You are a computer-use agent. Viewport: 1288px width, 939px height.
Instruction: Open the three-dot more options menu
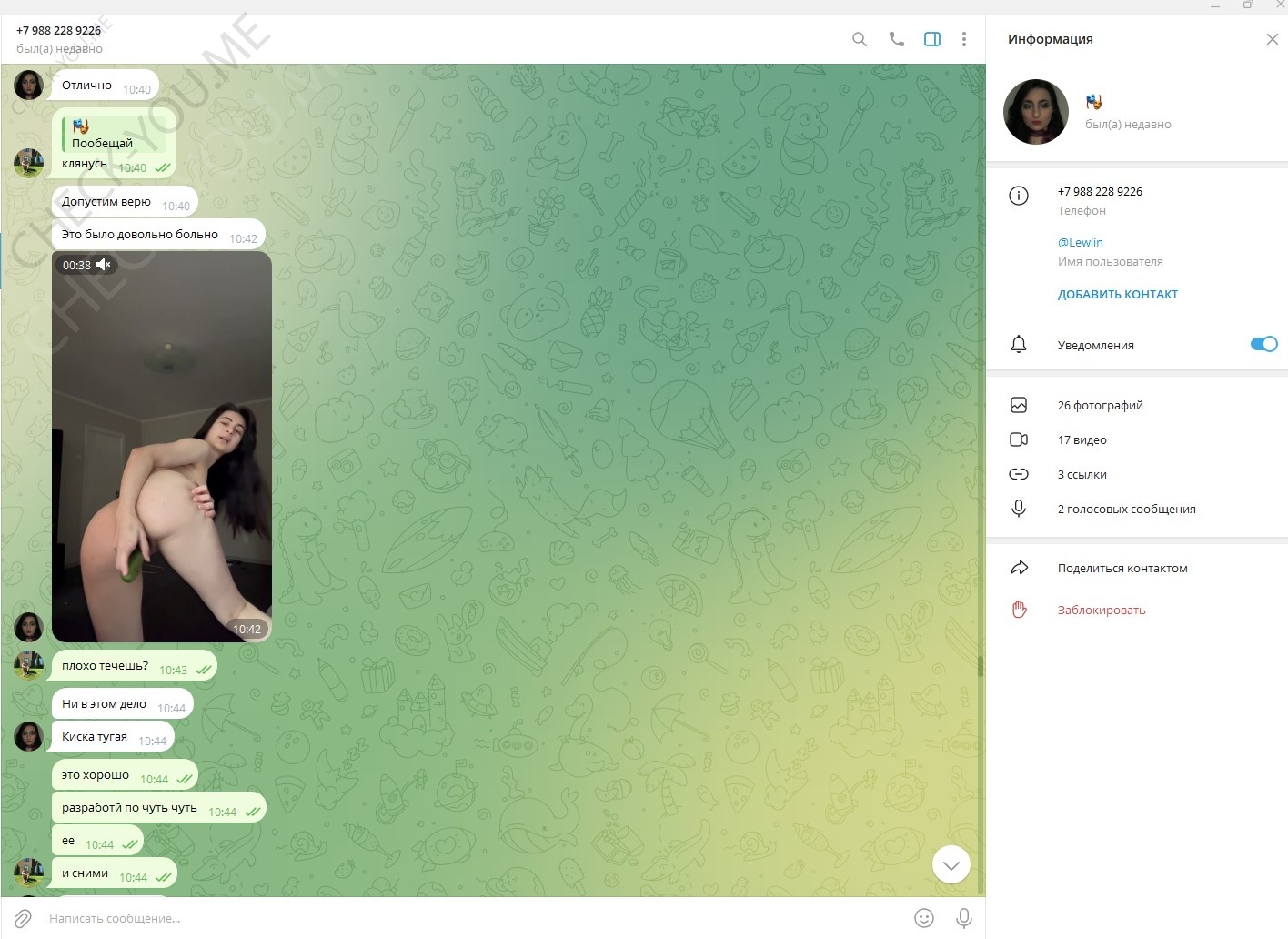coord(964,39)
